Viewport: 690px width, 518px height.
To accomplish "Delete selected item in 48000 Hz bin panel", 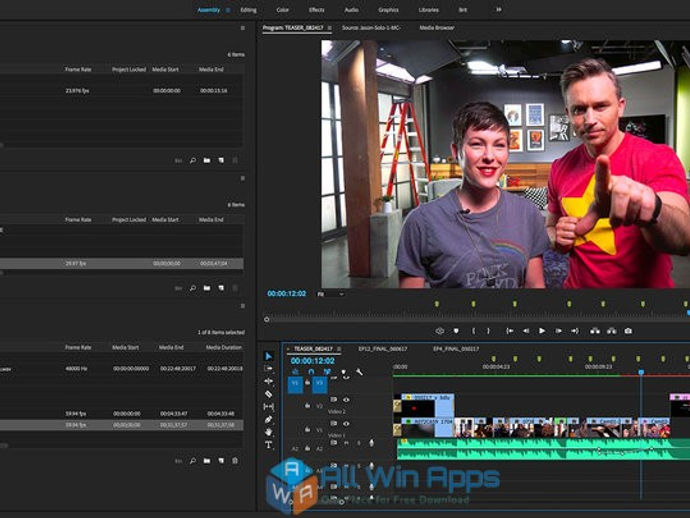I will 235,461.
